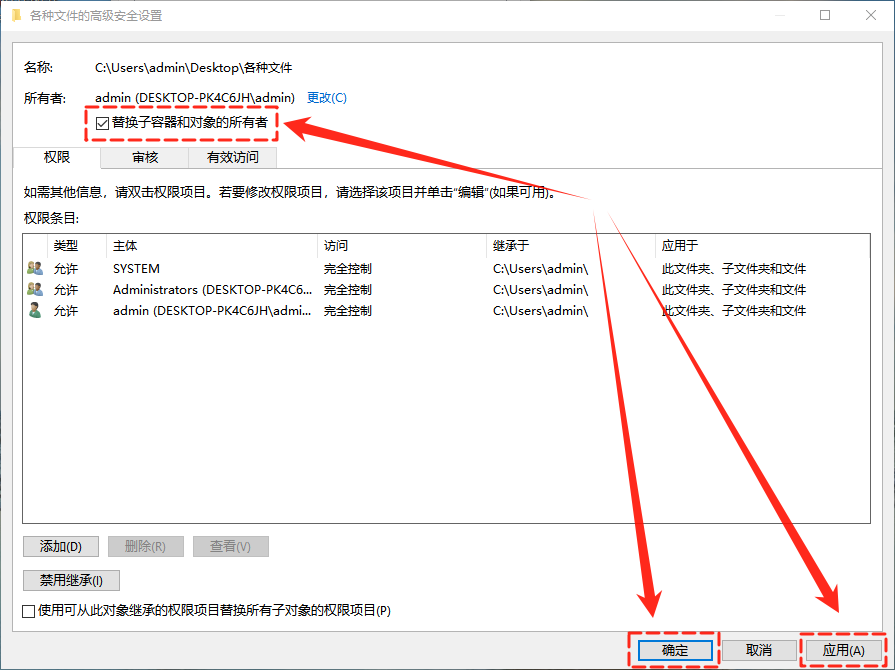
Task: 点击“确定”按钮
Action: pyautogui.click(x=675, y=649)
